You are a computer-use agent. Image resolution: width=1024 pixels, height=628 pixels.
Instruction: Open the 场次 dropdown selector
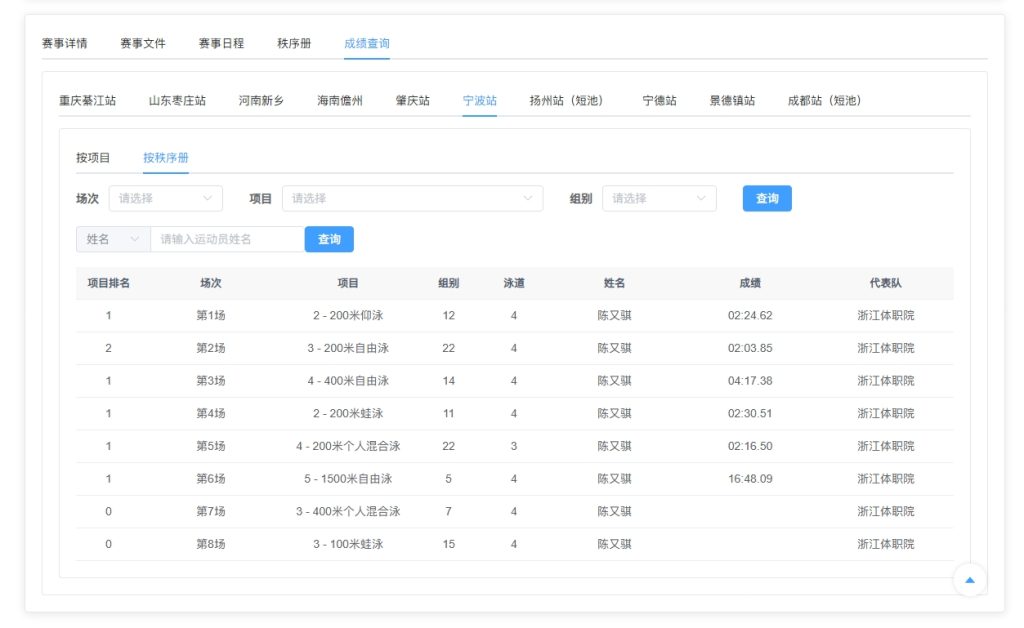pyautogui.click(x=165, y=198)
